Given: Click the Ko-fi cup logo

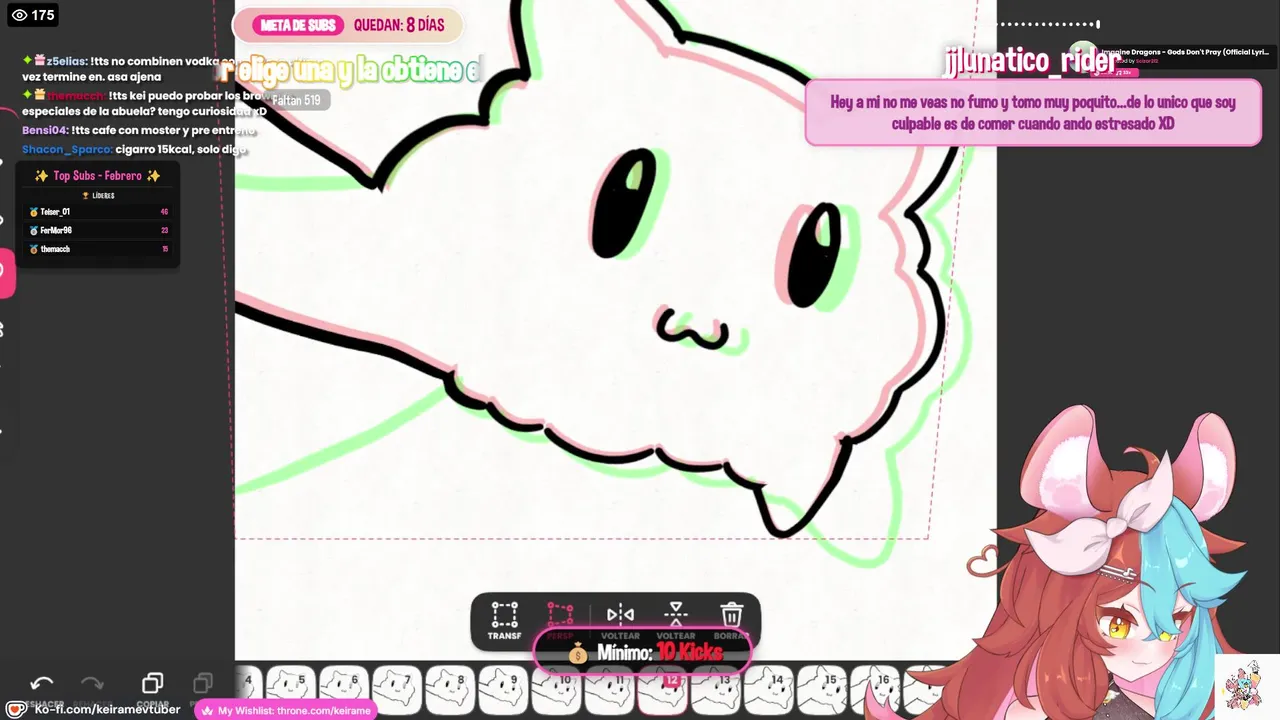Looking at the screenshot, I should [17, 710].
